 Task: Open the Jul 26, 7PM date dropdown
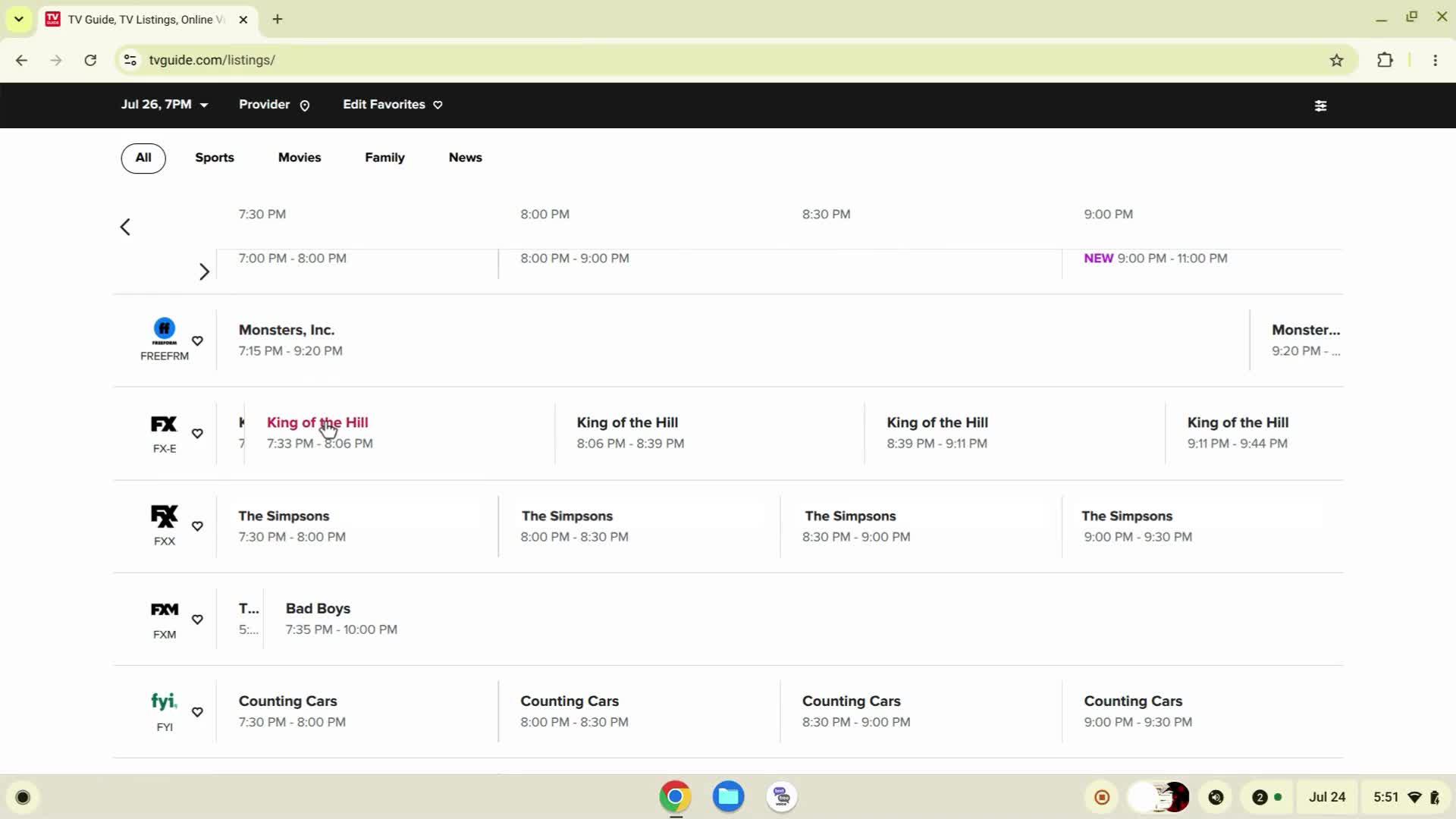click(x=165, y=105)
